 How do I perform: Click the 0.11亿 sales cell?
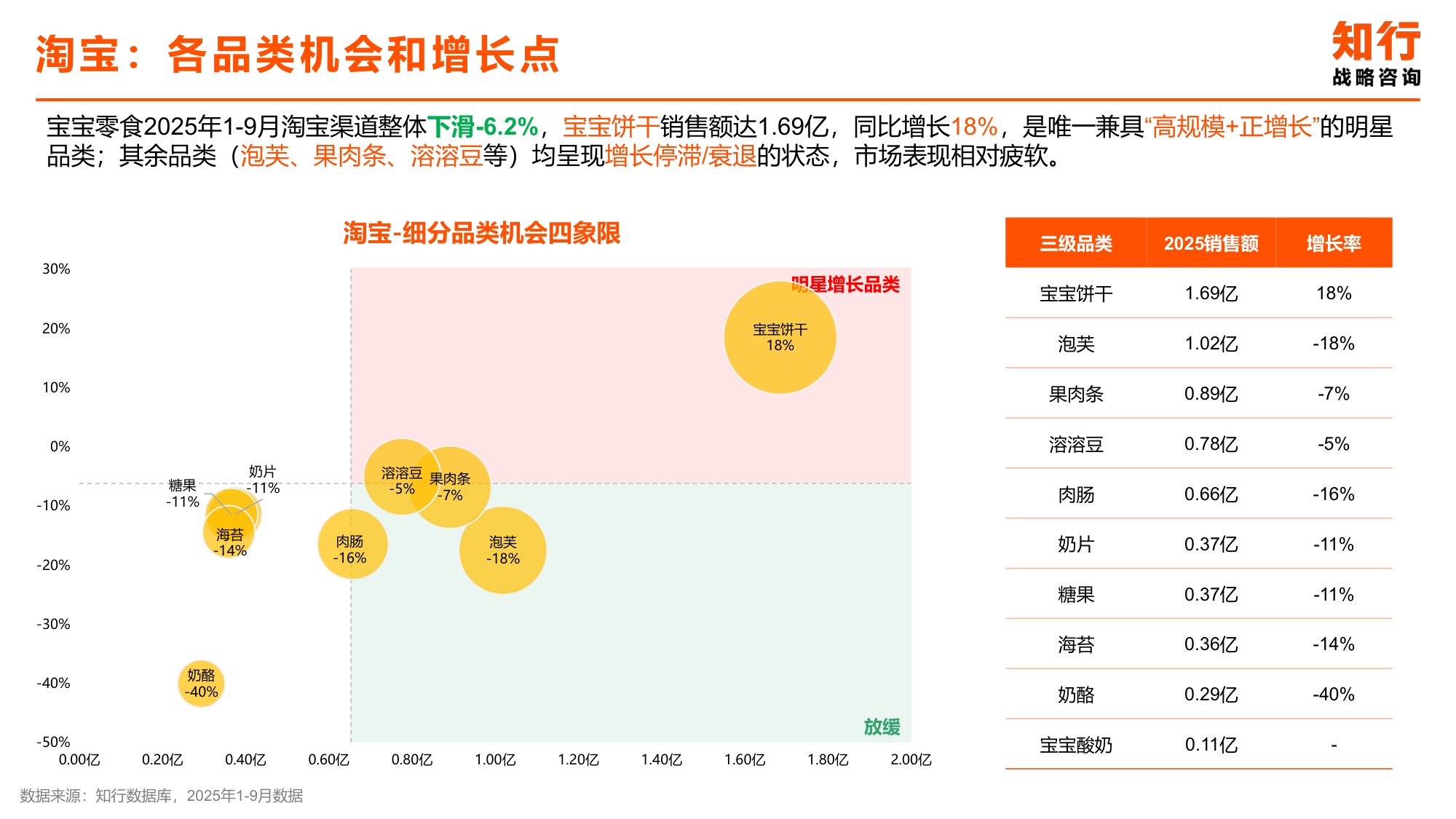[1211, 745]
